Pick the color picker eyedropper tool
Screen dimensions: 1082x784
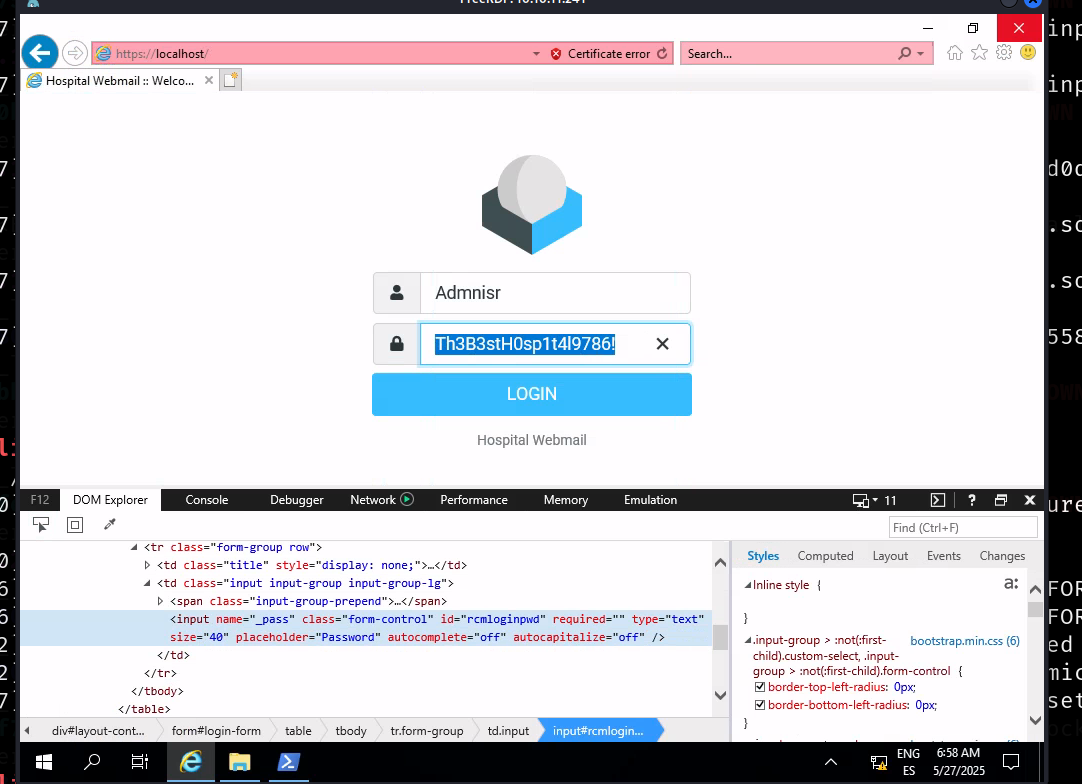click(110, 525)
